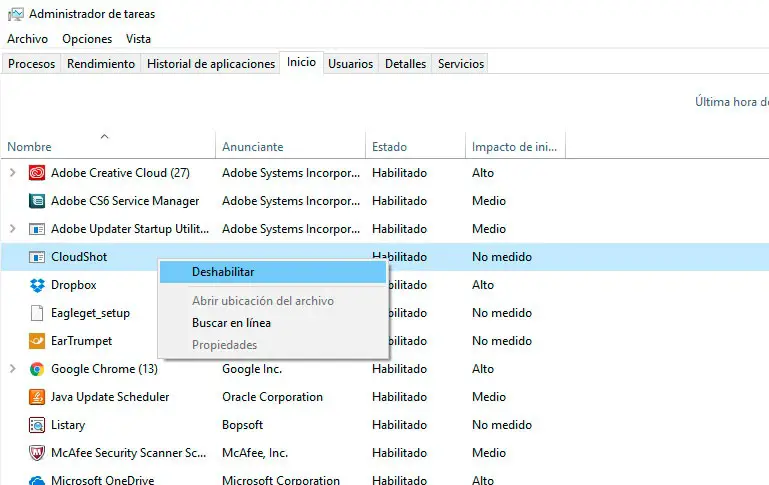Image resolution: width=769 pixels, height=485 pixels.
Task: Select Buscar en línea menu entry
Action: click(x=231, y=323)
